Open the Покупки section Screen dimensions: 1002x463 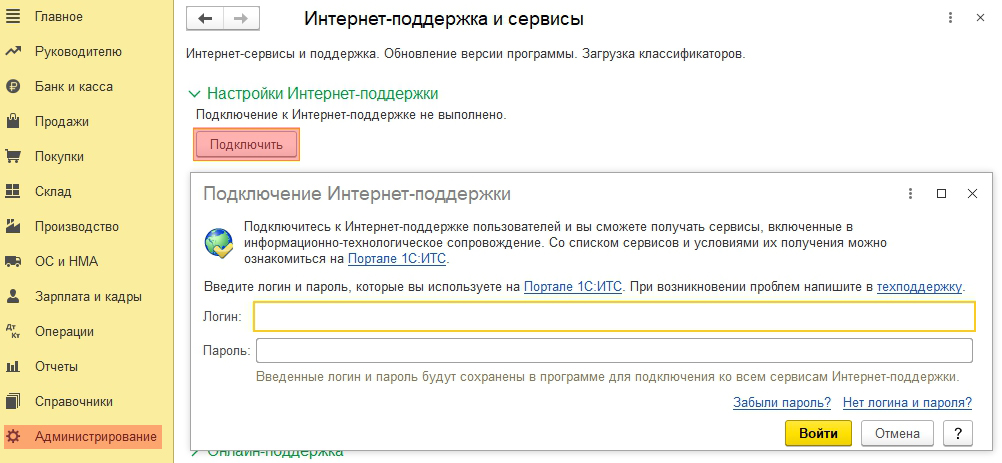(x=59, y=156)
